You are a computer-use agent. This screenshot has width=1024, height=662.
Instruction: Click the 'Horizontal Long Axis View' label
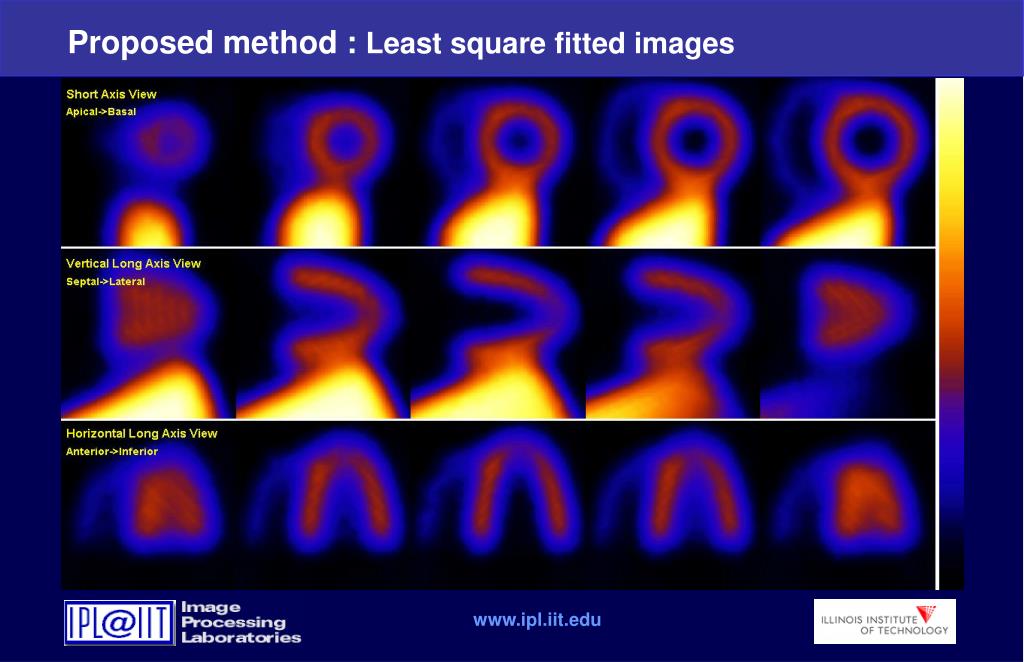142,433
